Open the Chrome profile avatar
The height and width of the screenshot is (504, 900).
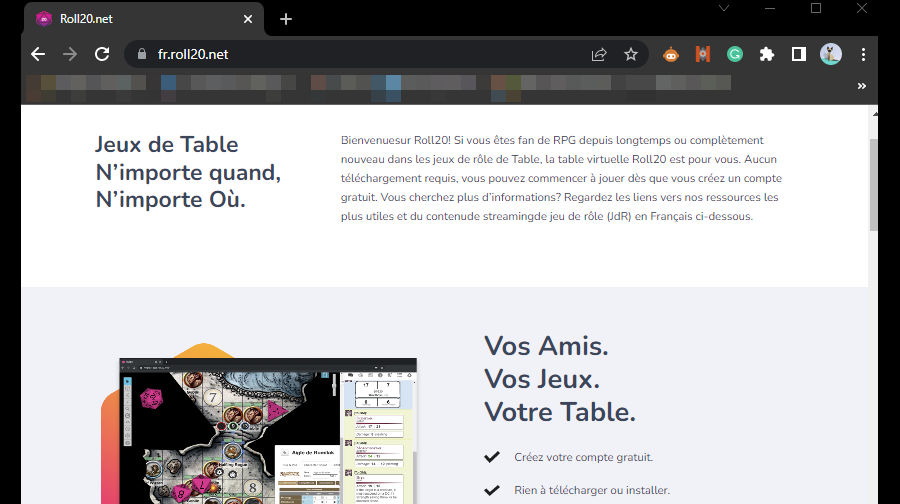pyautogui.click(x=831, y=54)
